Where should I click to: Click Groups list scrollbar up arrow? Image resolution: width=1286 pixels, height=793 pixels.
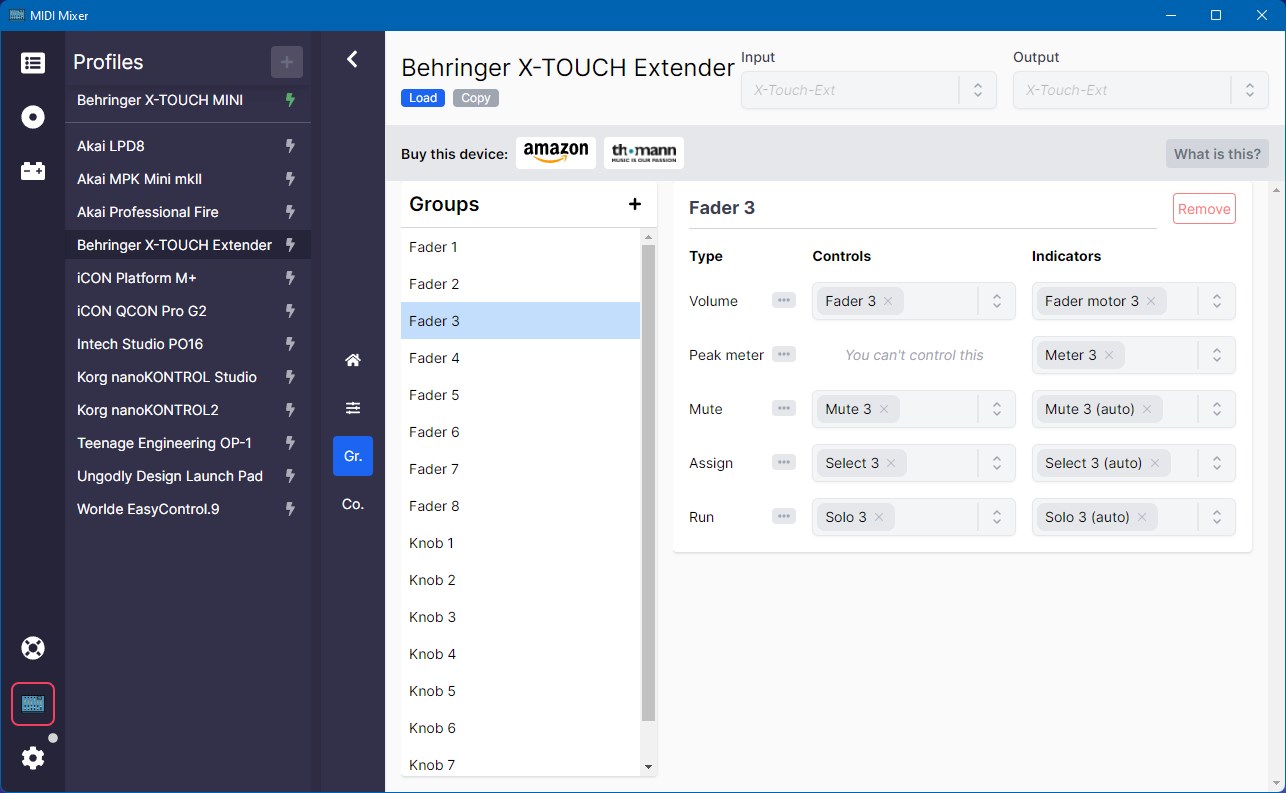[649, 237]
